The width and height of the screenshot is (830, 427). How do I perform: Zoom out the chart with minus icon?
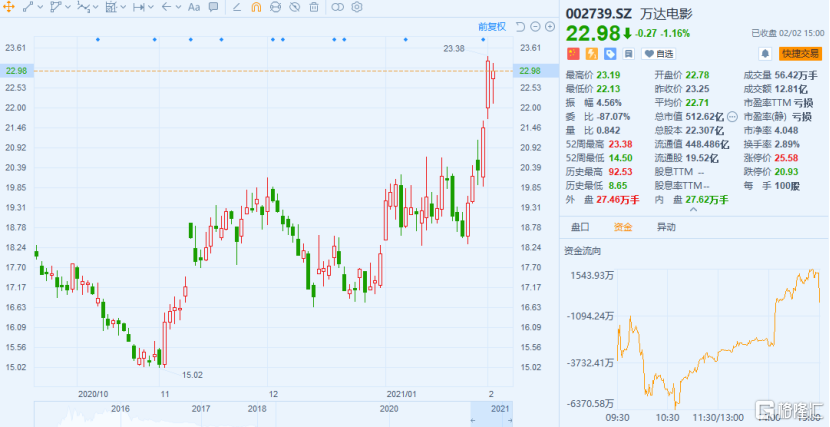pyautogui.click(x=535, y=26)
